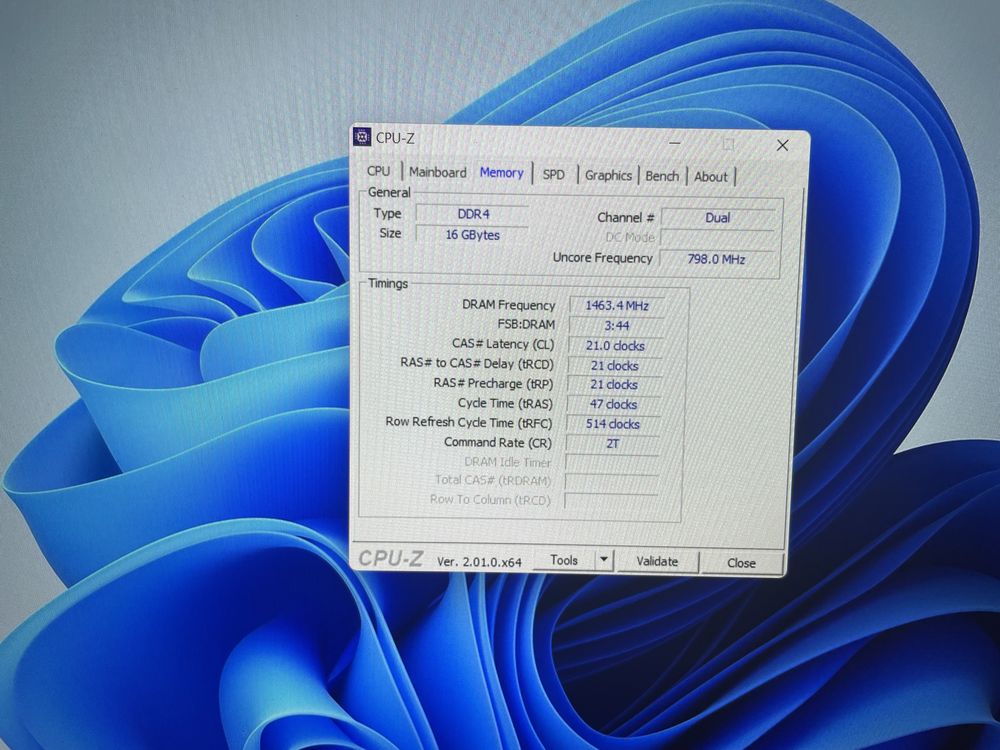Viewport: 1000px width, 750px height.
Task: Open the CPU tab
Action: tap(378, 171)
